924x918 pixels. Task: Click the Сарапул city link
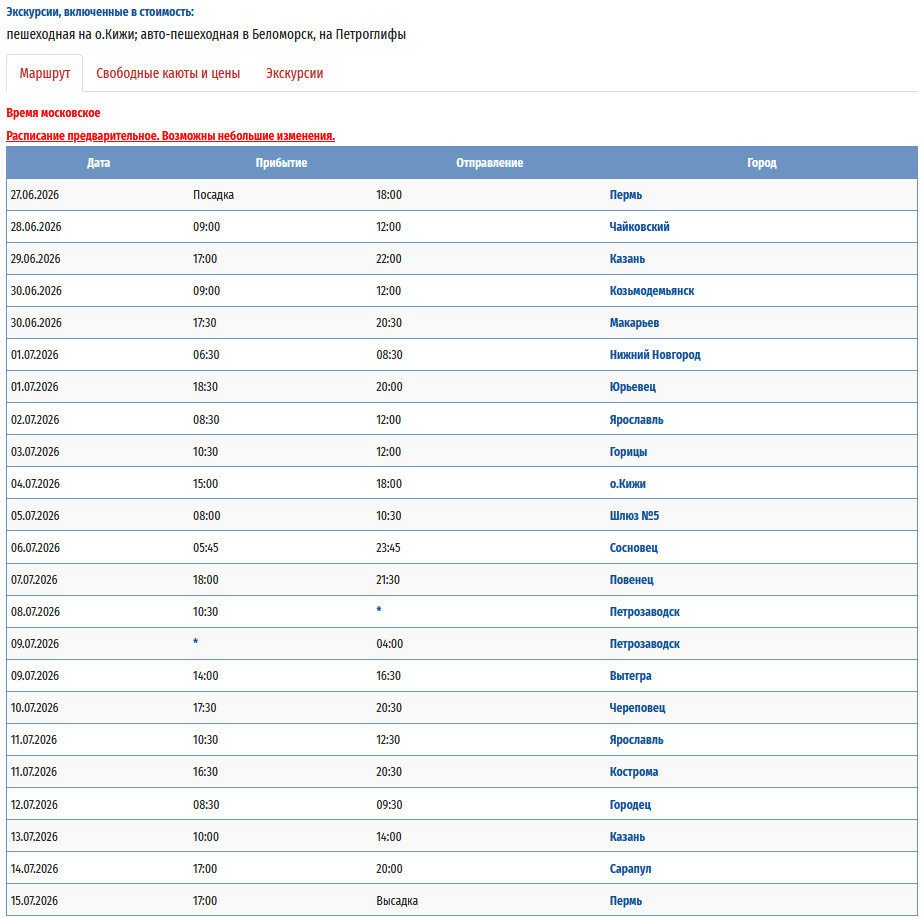click(x=630, y=869)
